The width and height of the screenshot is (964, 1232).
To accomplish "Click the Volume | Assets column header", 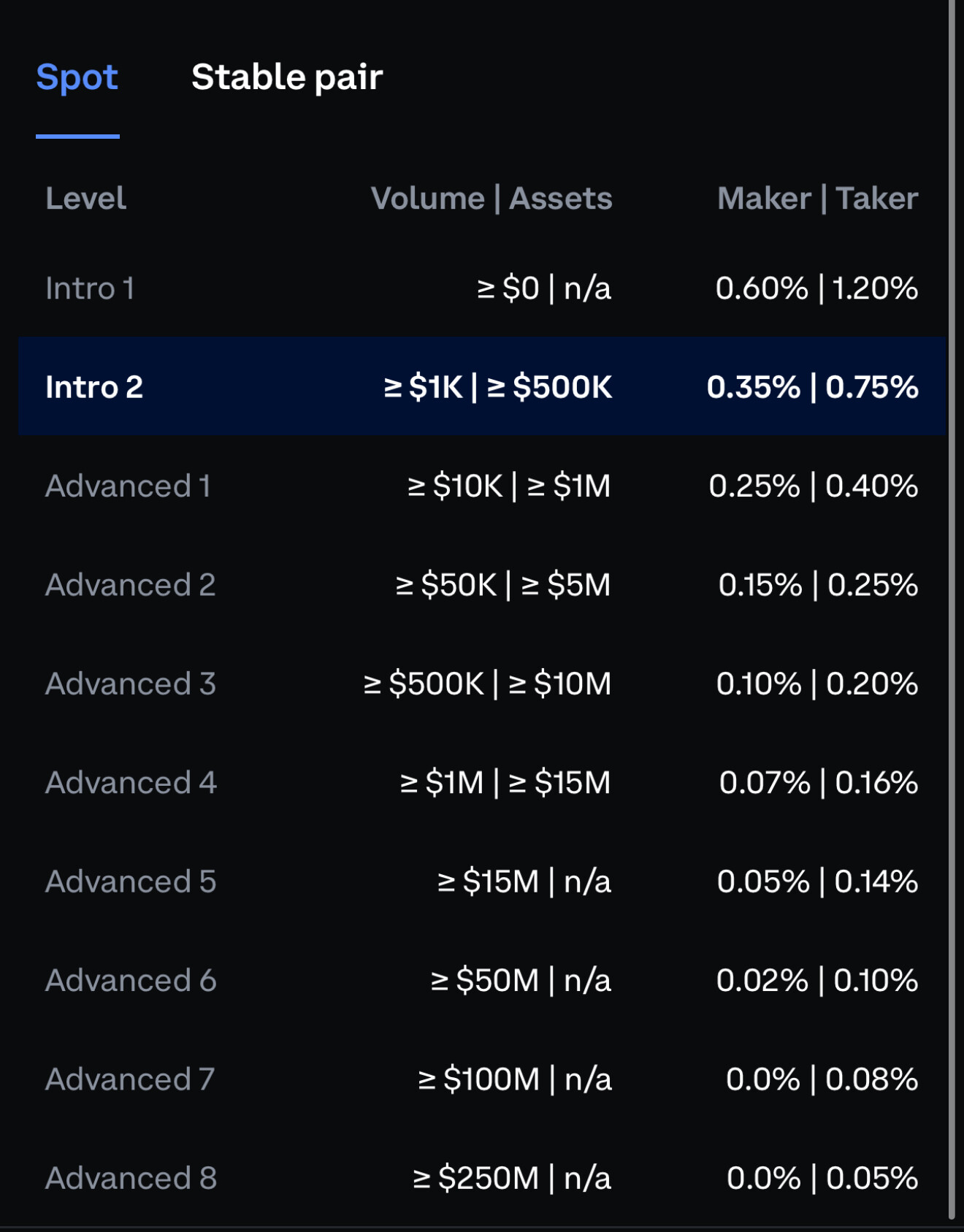I will click(491, 199).
